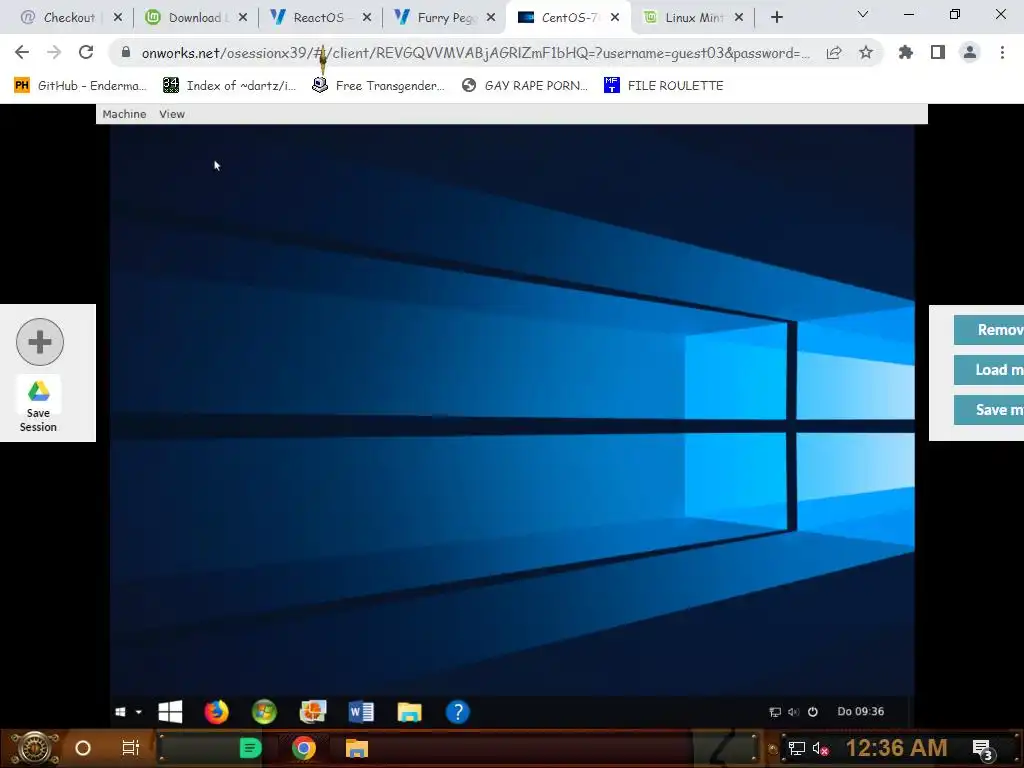This screenshot has width=1024, height=768.
Task: Open the GitHub - Enderma... bookmark
Action: pyautogui.click(x=80, y=86)
